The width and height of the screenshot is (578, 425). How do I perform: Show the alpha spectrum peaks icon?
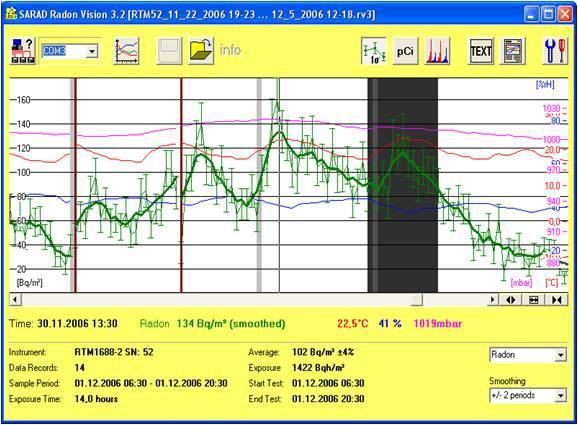pos(437,51)
